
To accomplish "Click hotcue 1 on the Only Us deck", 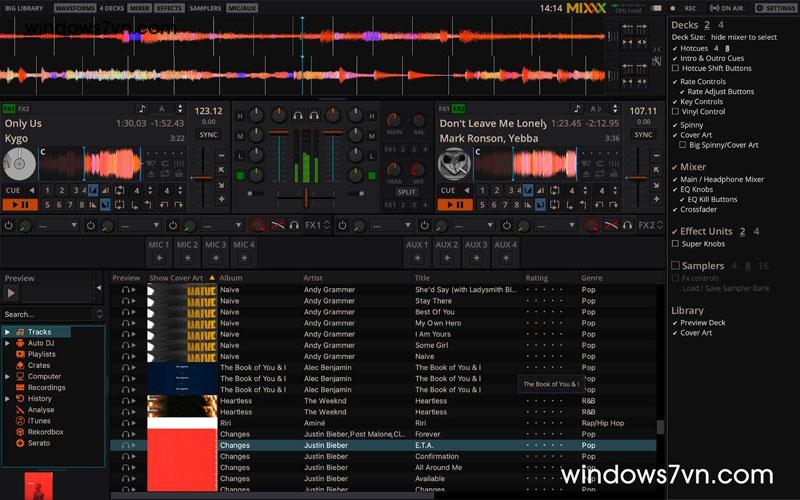I will tap(47, 190).
